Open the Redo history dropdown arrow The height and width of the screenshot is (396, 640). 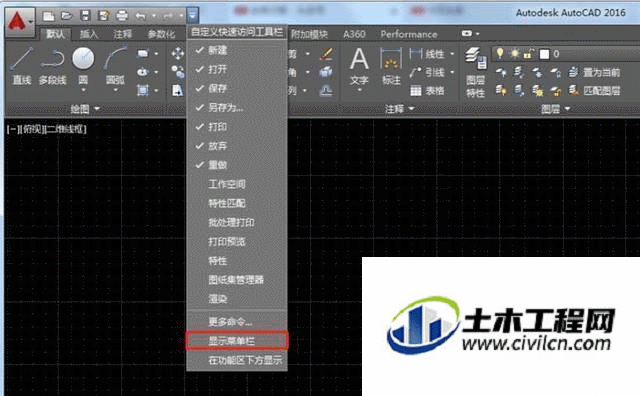[181, 16]
